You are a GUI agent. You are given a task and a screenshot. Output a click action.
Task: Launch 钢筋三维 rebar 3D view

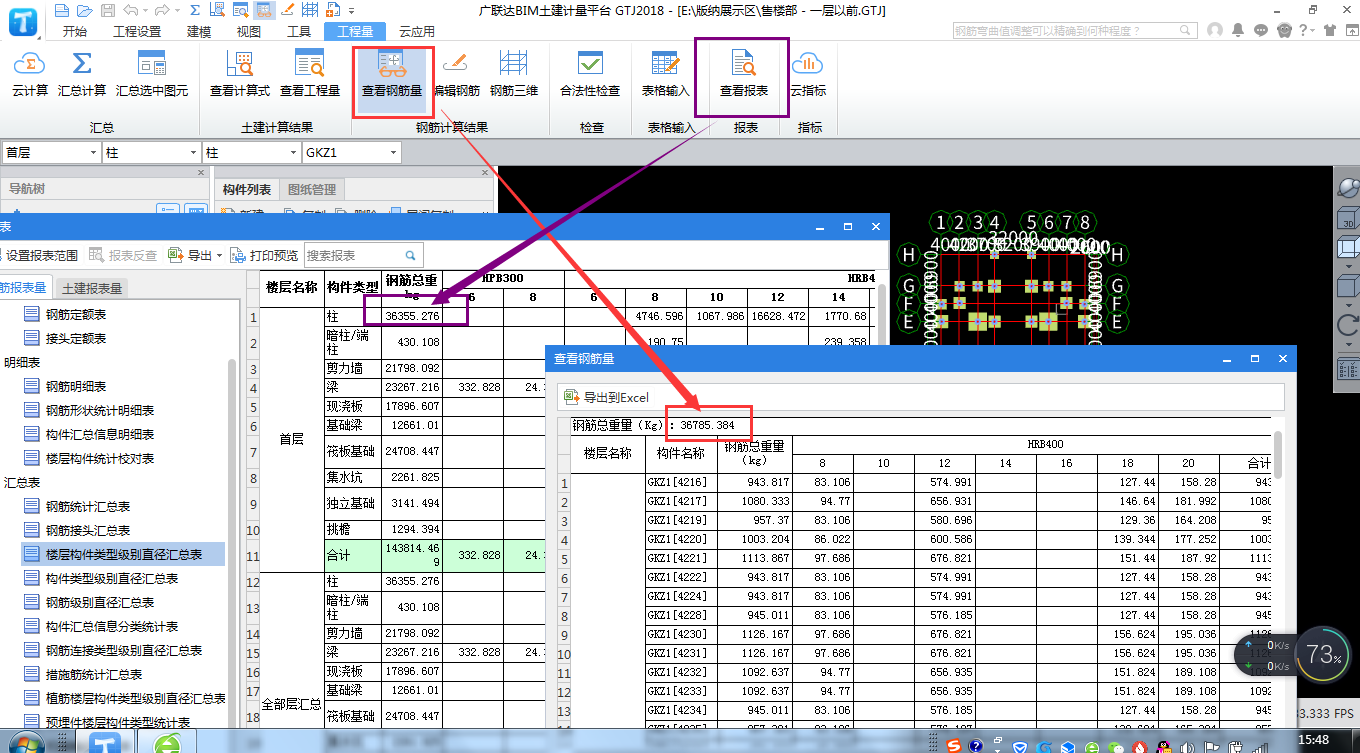pos(514,74)
